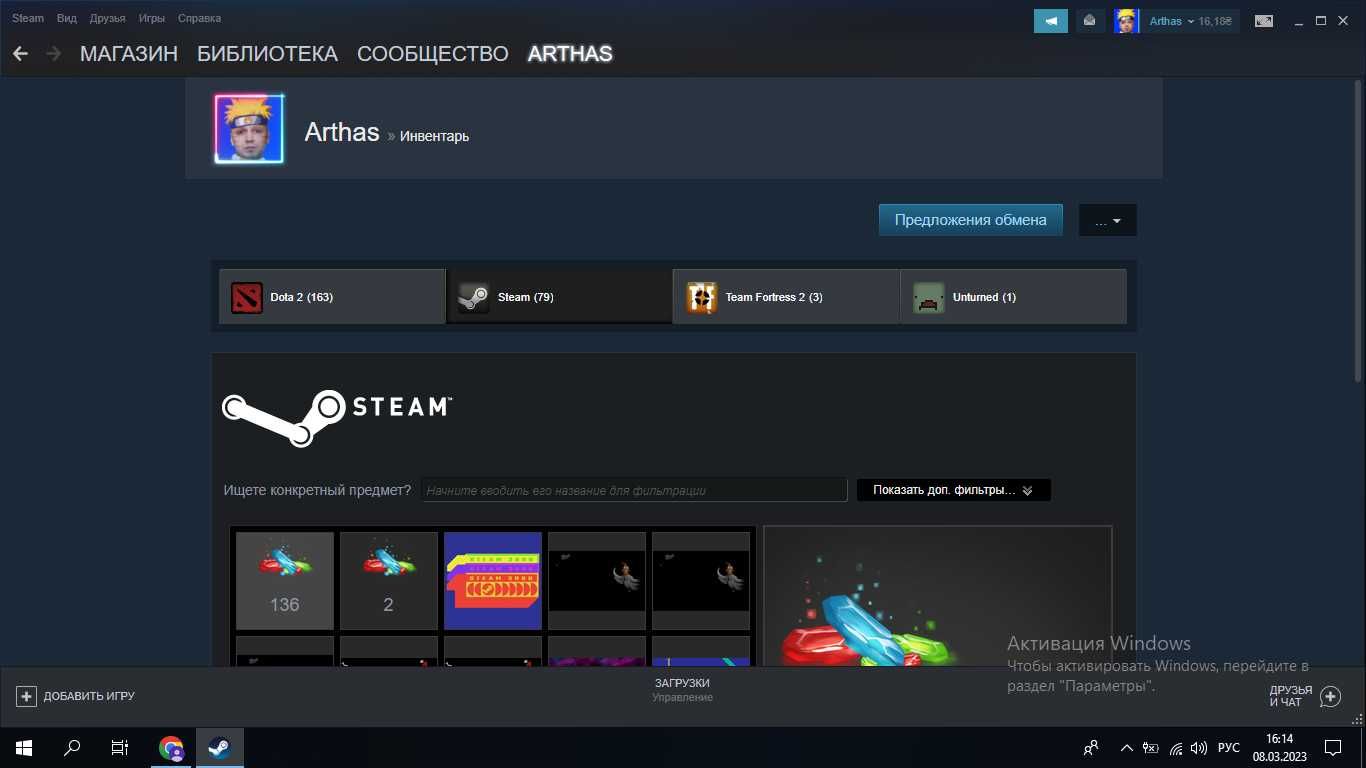Image resolution: width=1366 pixels, height=768 pixels.
Task: Open the Windows Action Center icon
Action: pyautogui.click(x=1333, y=748)
